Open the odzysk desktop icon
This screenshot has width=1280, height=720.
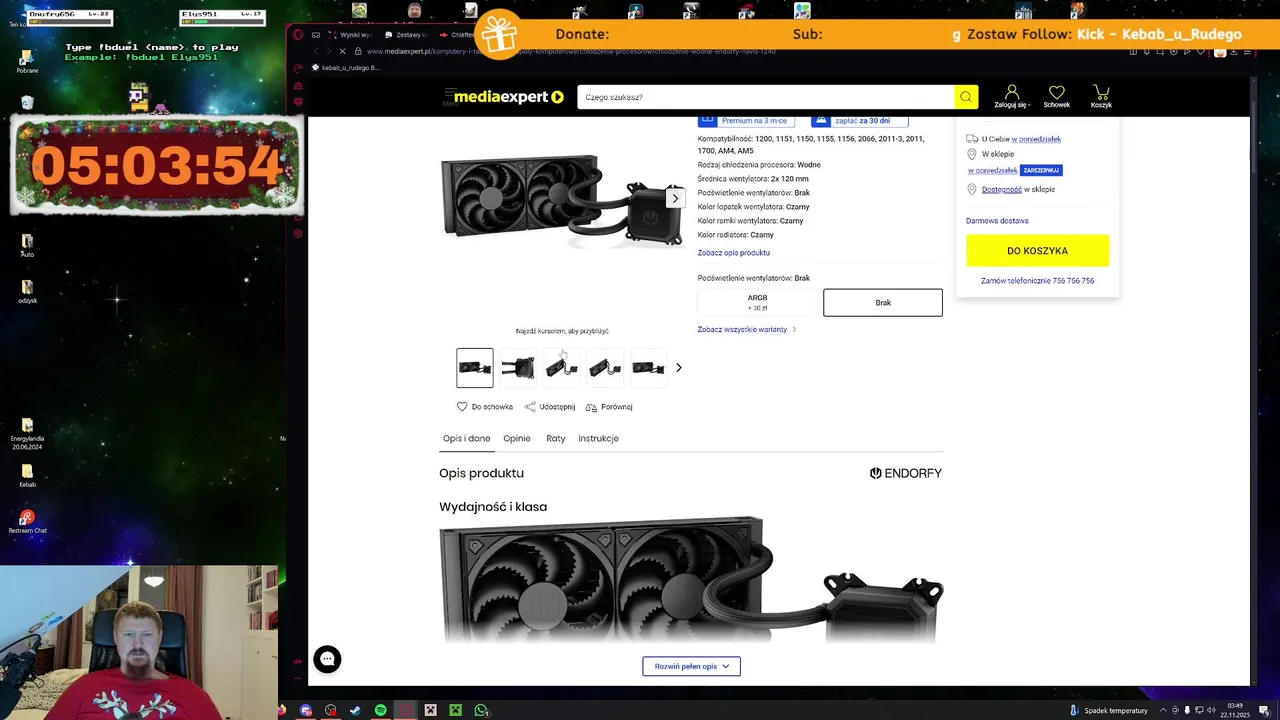(x=27, y=291)
